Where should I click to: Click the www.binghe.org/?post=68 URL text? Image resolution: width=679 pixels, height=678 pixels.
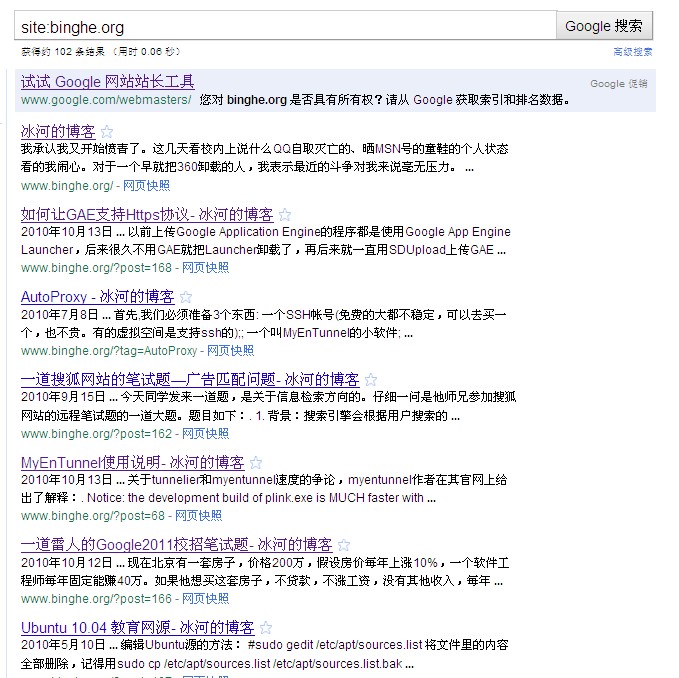pyautogui.click(x=93, y=516)
